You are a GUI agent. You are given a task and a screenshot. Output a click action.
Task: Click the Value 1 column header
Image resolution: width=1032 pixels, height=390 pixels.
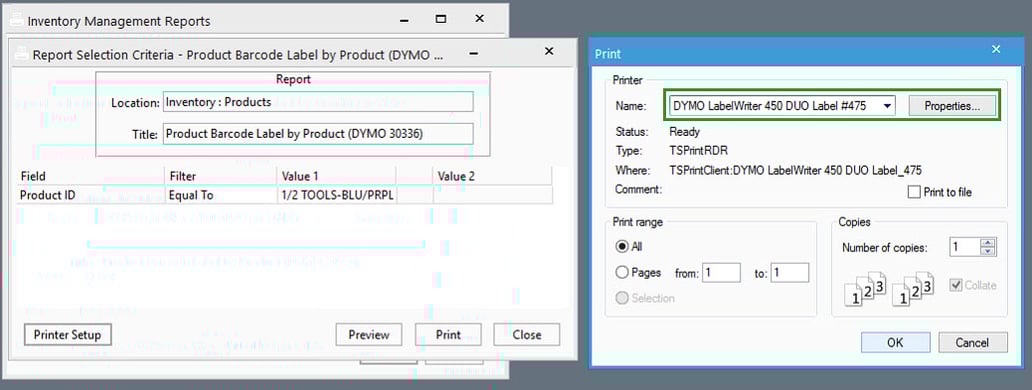[x=336, y=176]
